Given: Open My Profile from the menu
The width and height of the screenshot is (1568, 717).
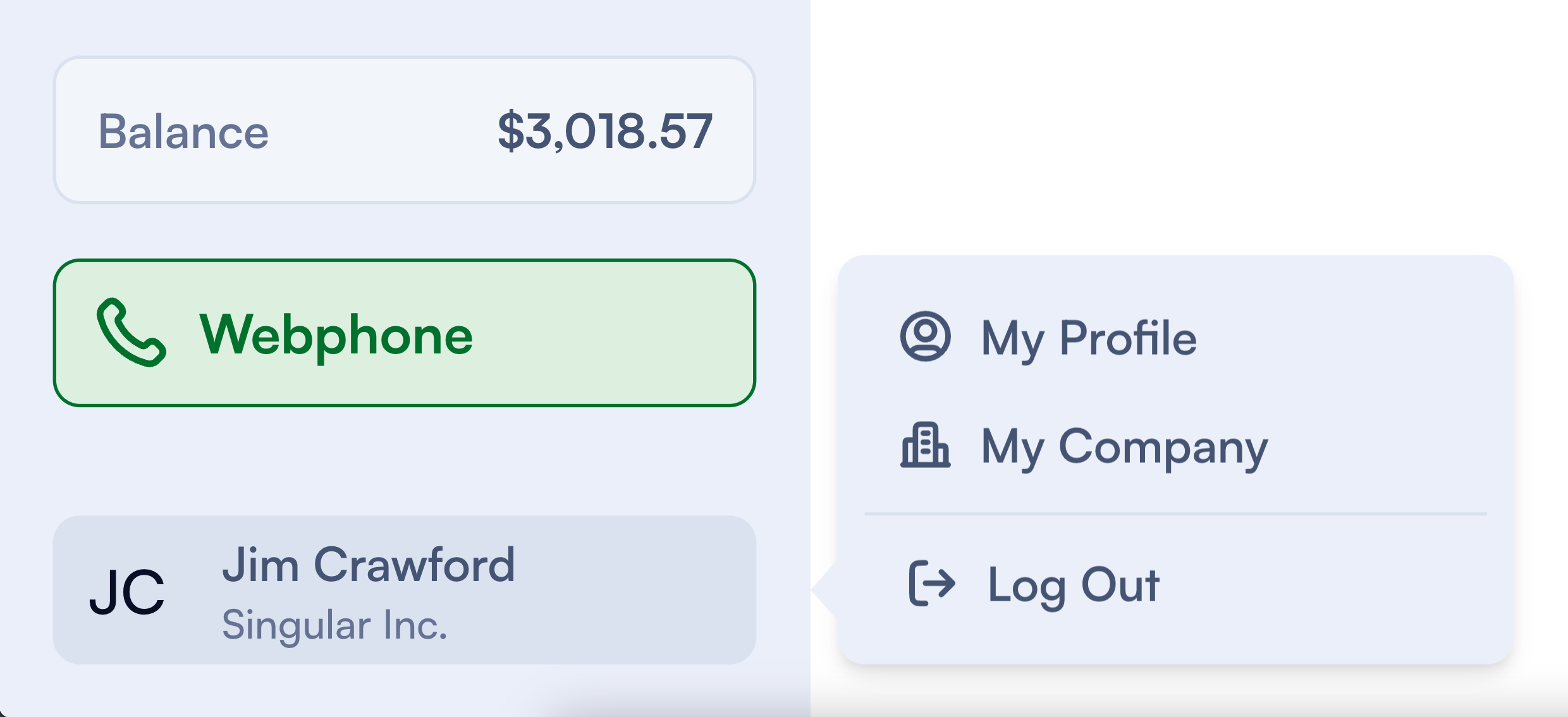Looking at the screenshot, I should pyautogui.click(x=1087, y=338).
